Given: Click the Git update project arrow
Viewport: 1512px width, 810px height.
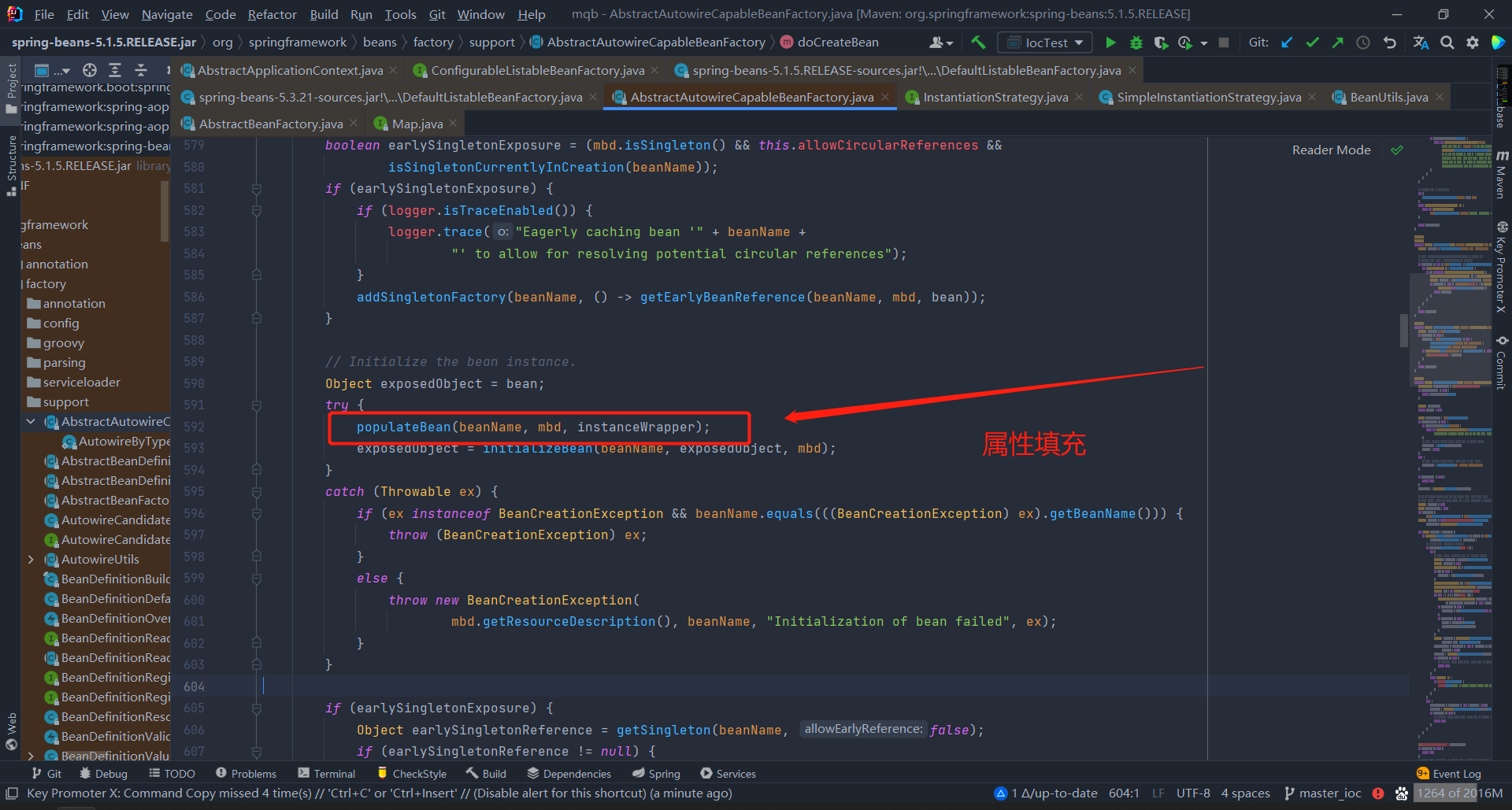Looking at the screenshot, I should [1287, 43].
